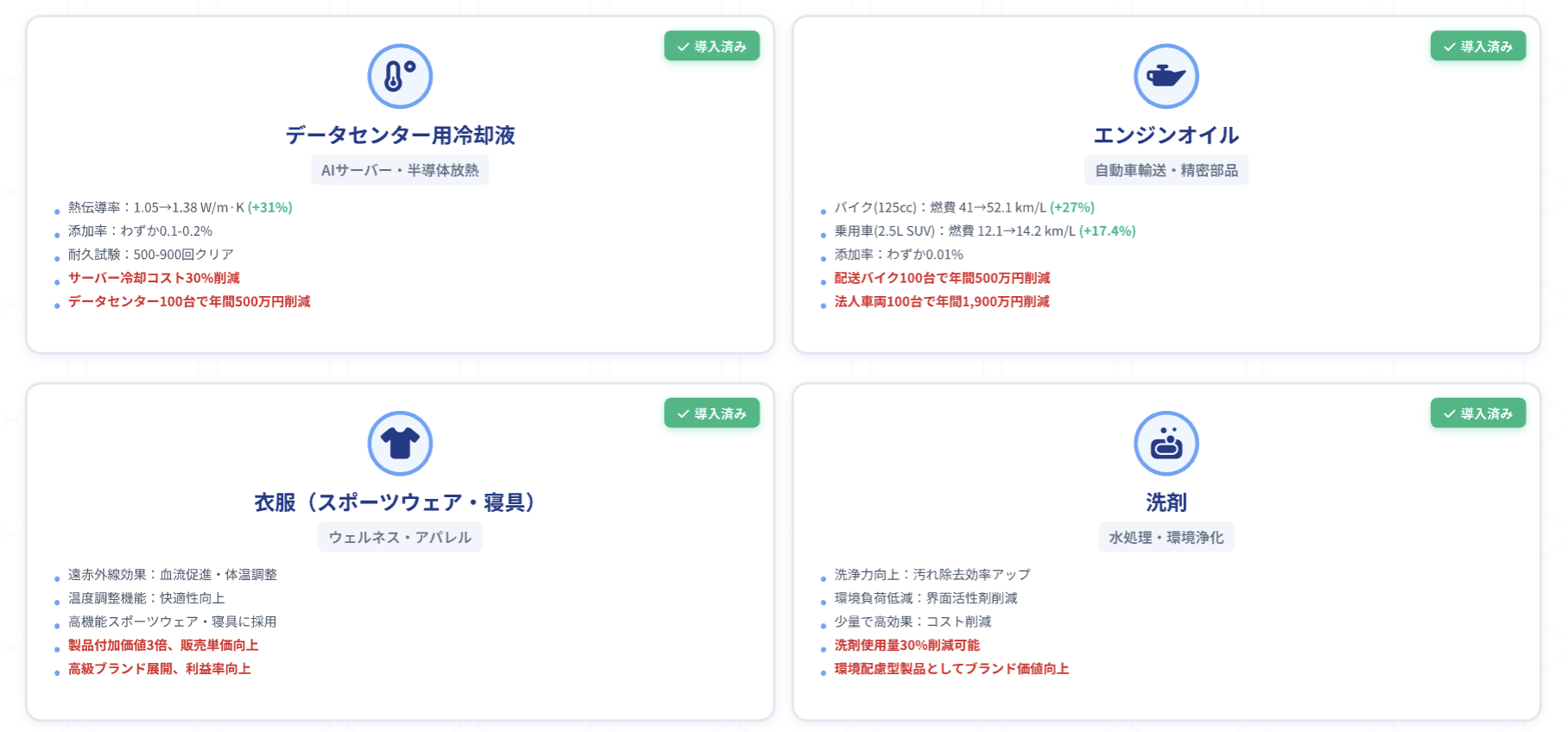Click red text サーバー冷却コスト30%削減
The width and height of the screenshot is (1568, 732).
coord(154,278)
